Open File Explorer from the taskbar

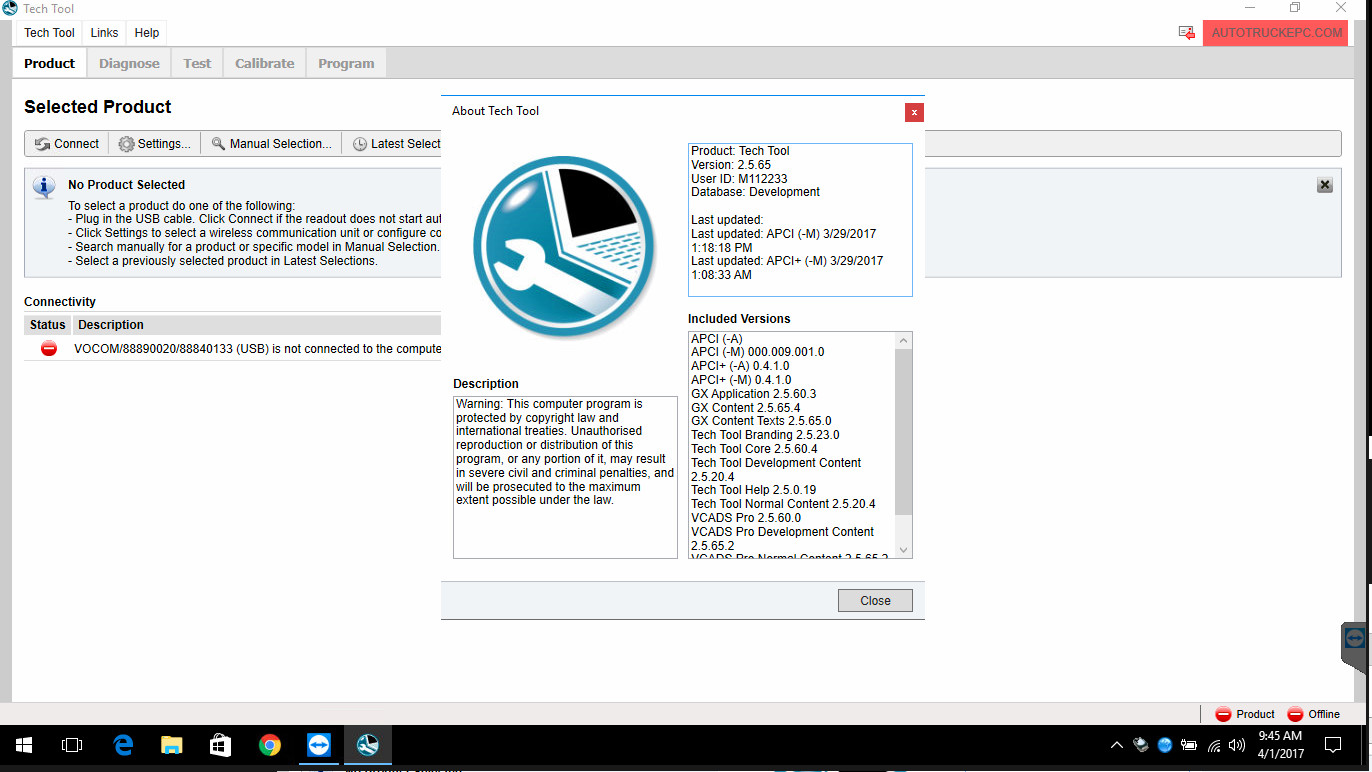coord(172,745)
